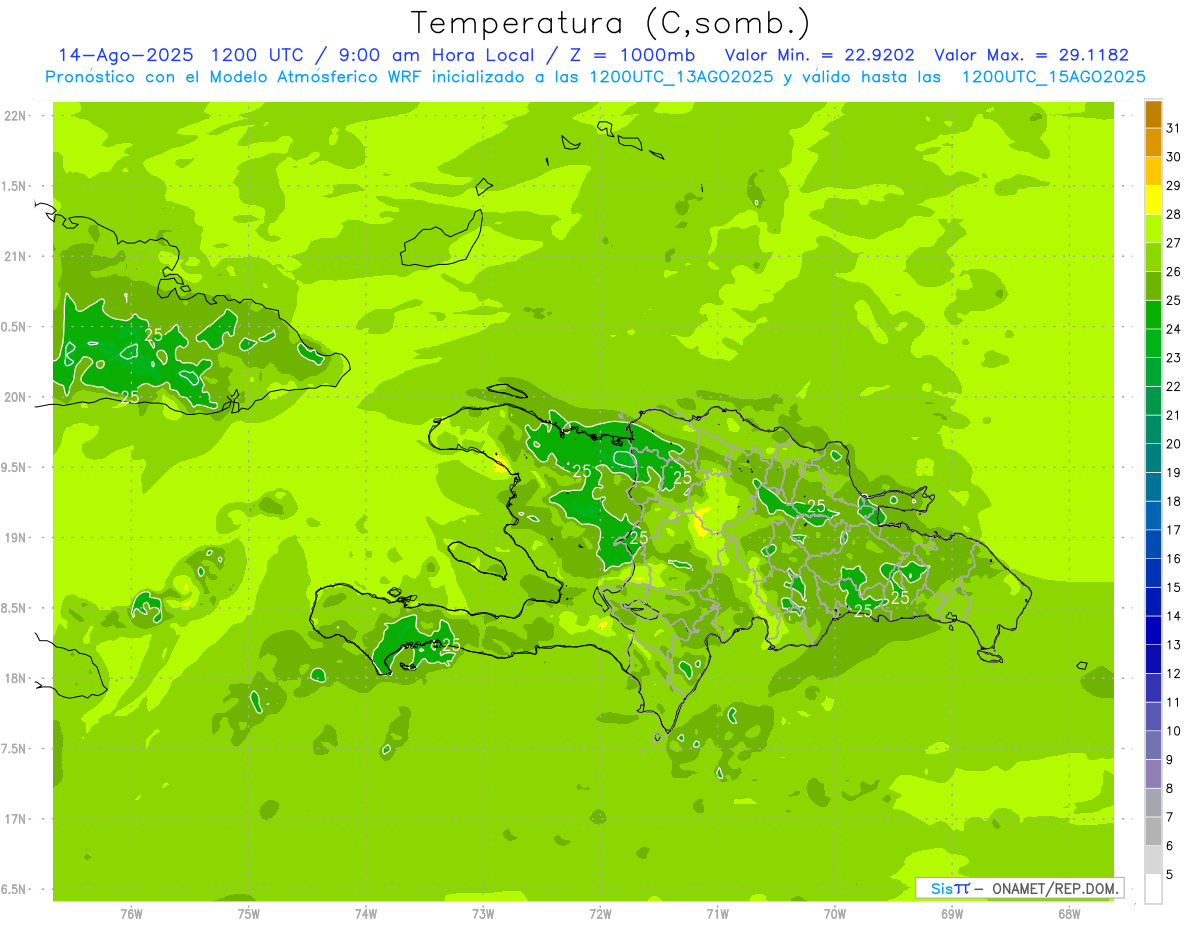The height and width of the screenshot is (927, 1200).
Task: Click legend value 25 on the color scale
Action: tap(1174, 300)
